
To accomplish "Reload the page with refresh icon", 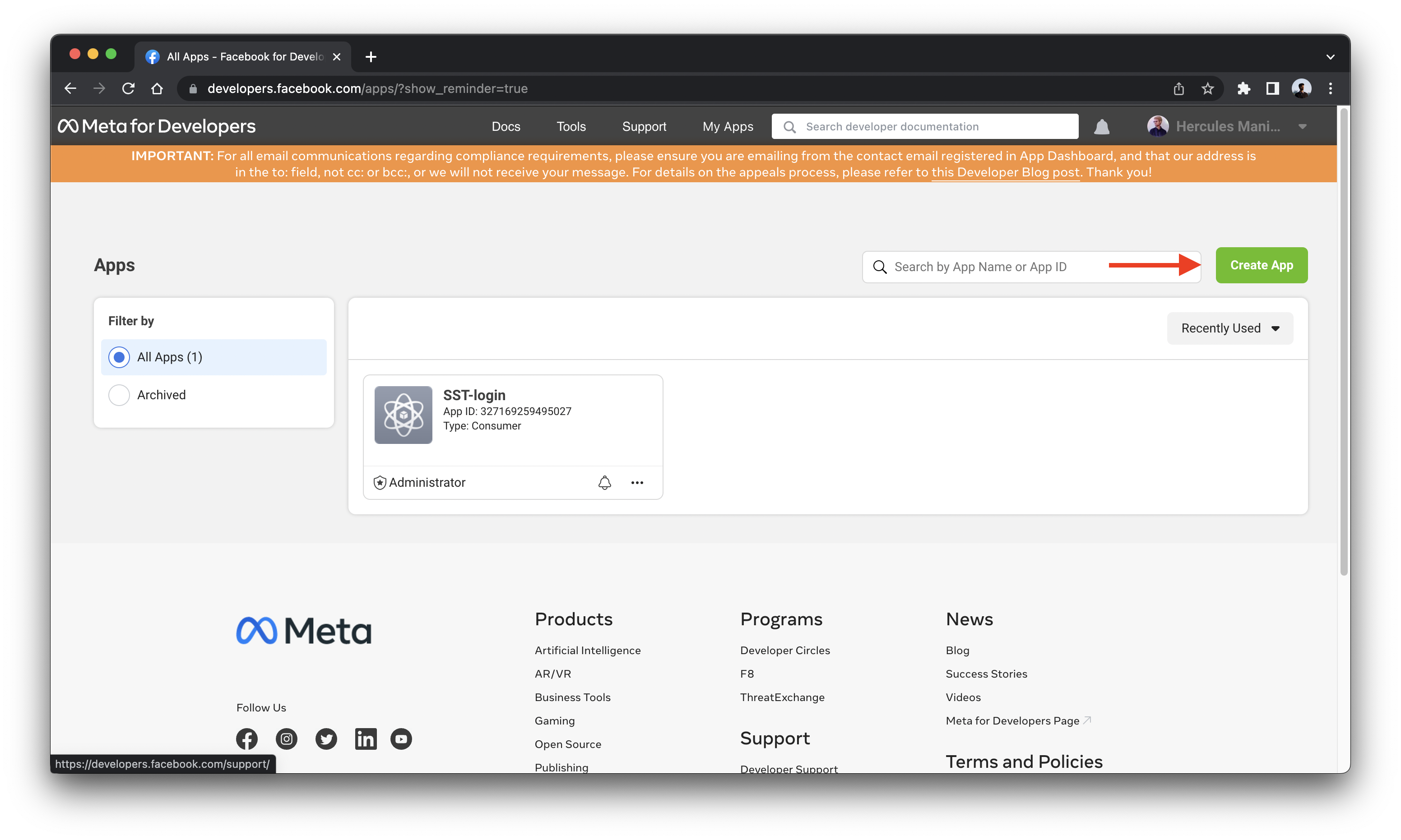I will [128, 88].
